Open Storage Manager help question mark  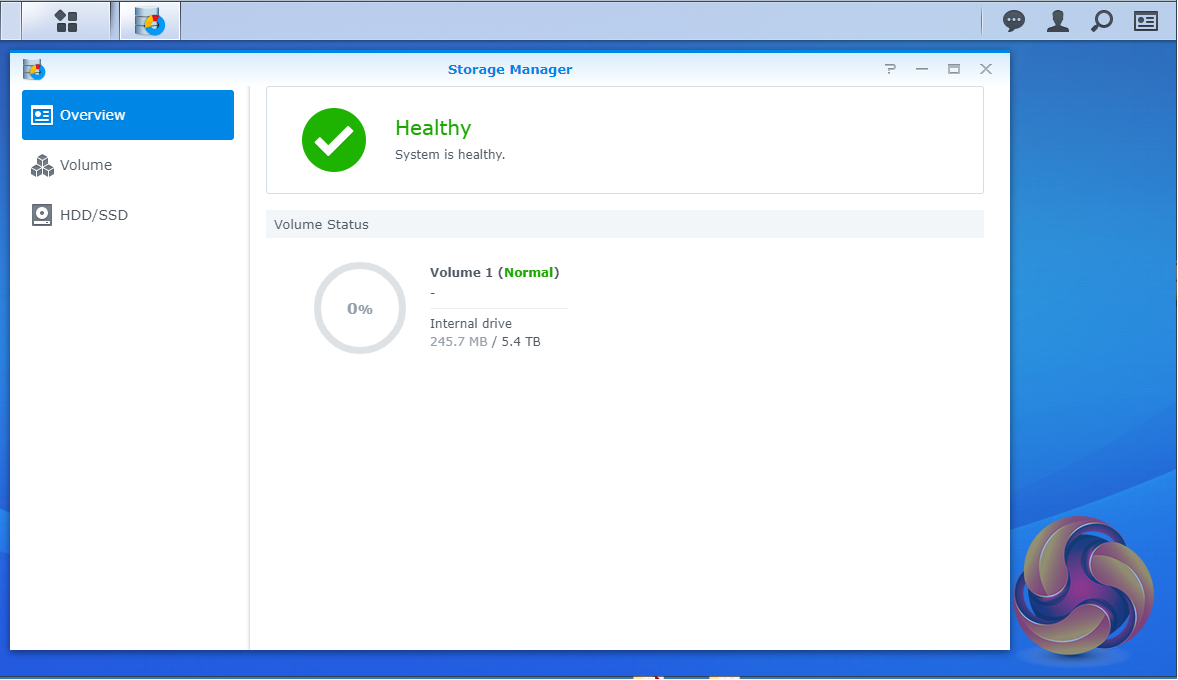click(x=890, y=69)
